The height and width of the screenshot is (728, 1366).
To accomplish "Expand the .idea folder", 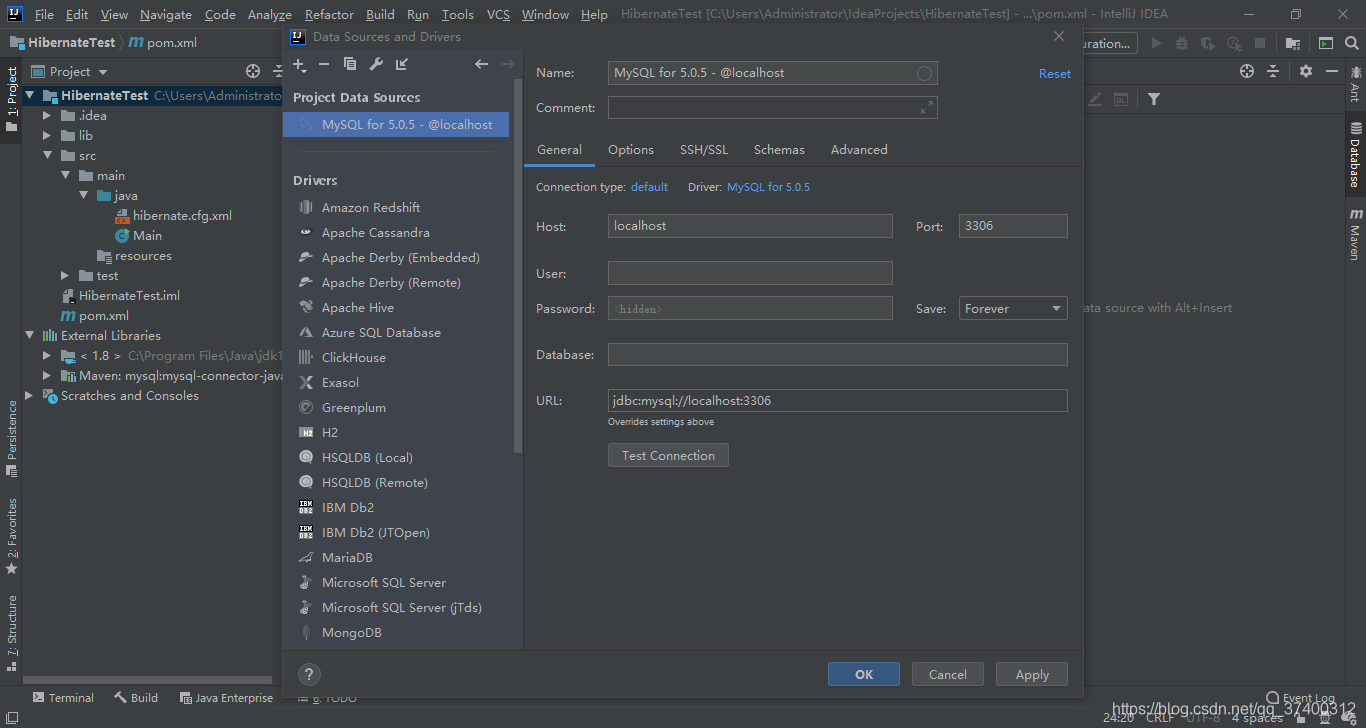I will [47, 116].
